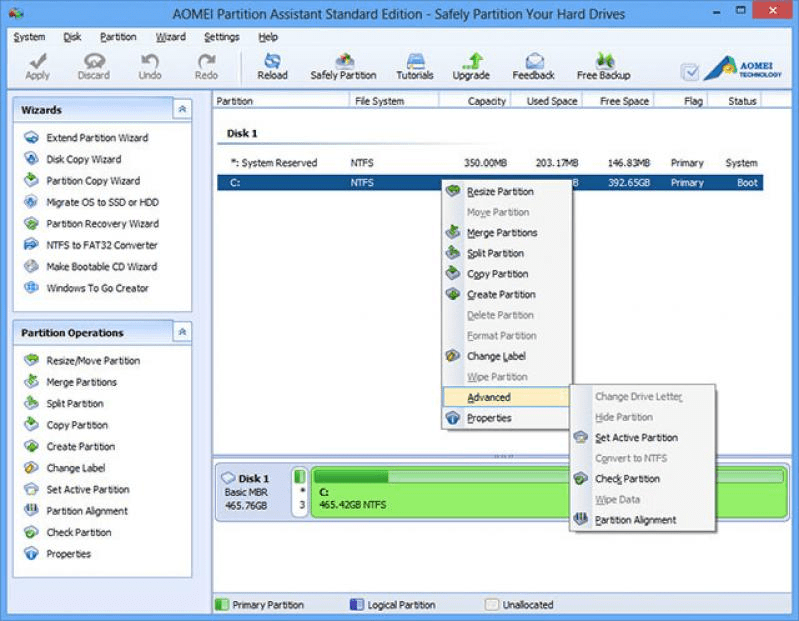The width and height of the screenshot is (799, 621).
Task: Click the green Primary Partition legend swatch
Action: coord(222,605)
